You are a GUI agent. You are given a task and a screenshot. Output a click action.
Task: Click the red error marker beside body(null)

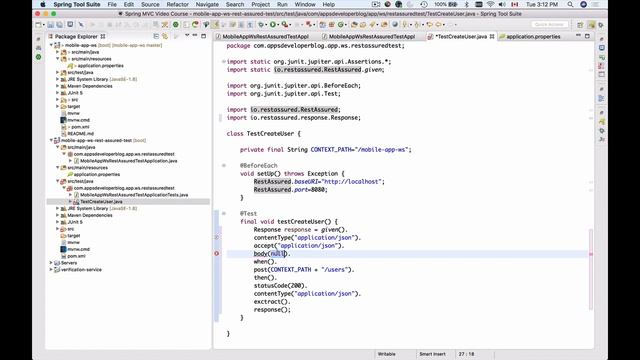[x=217, y=253]
